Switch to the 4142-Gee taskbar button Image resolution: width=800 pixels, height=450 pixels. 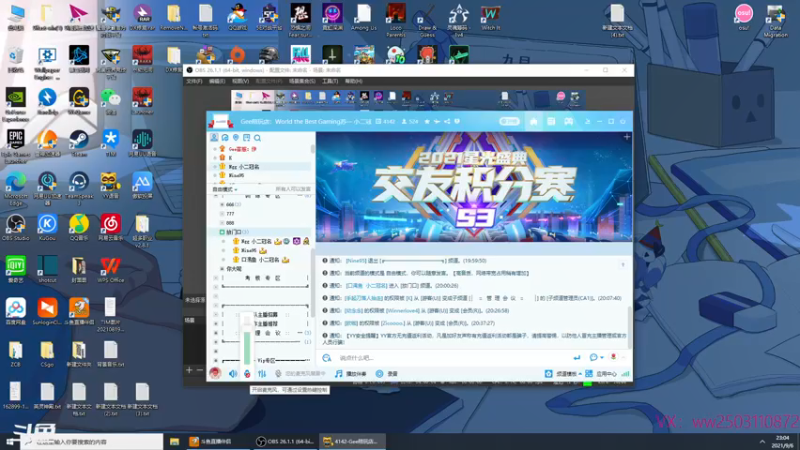pos(352,441)
